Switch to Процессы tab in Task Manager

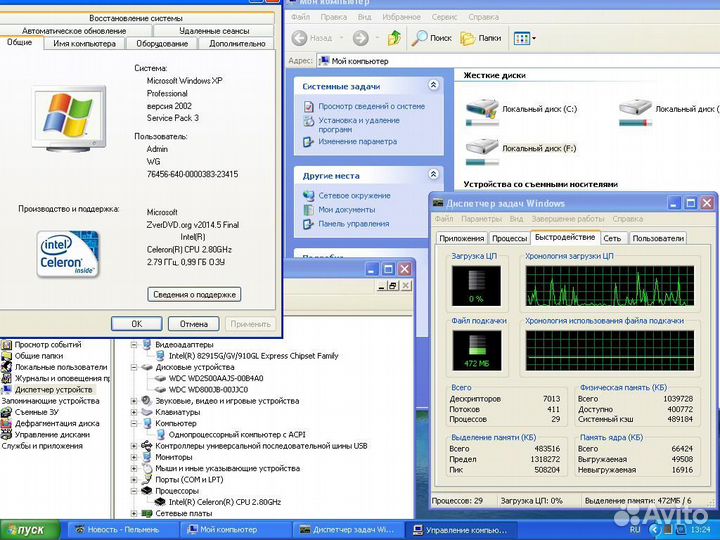(x=509, y=238)
